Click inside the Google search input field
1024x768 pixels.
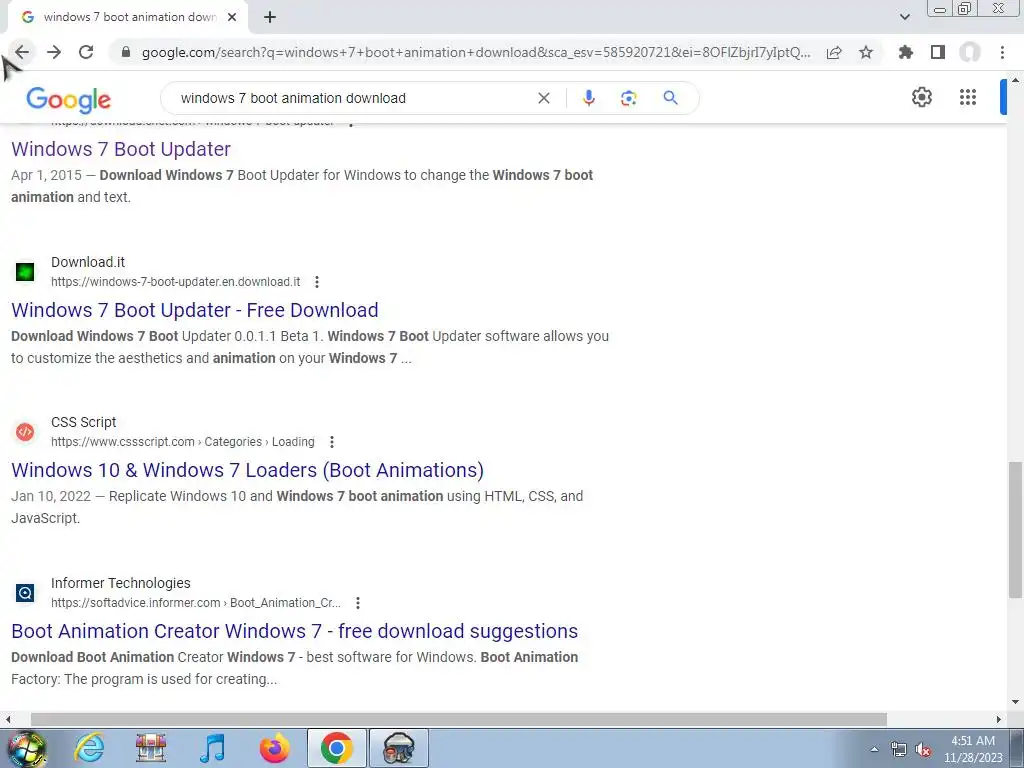(353, 98)
